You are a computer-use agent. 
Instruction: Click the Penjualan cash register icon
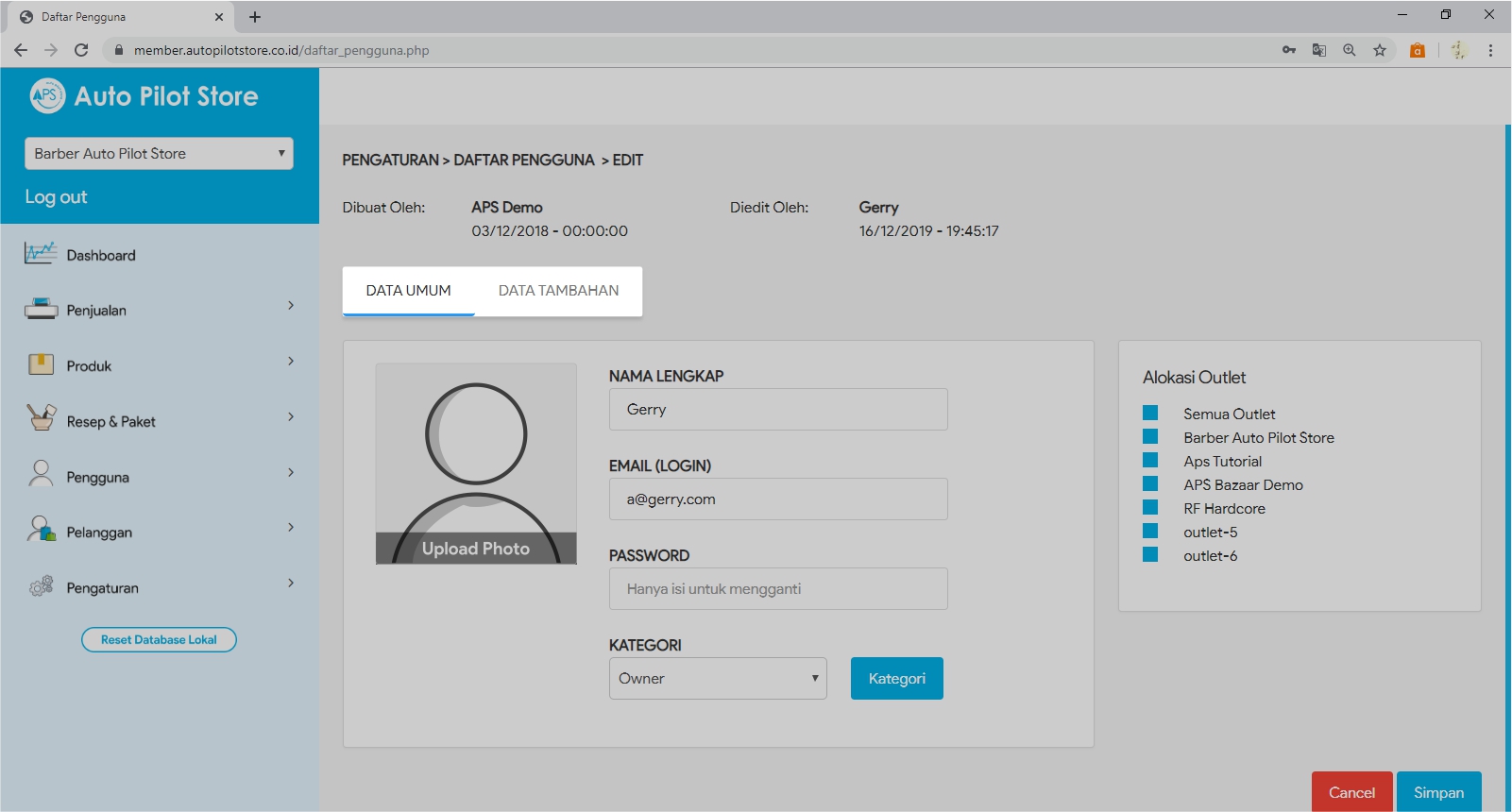click(41, 309)
